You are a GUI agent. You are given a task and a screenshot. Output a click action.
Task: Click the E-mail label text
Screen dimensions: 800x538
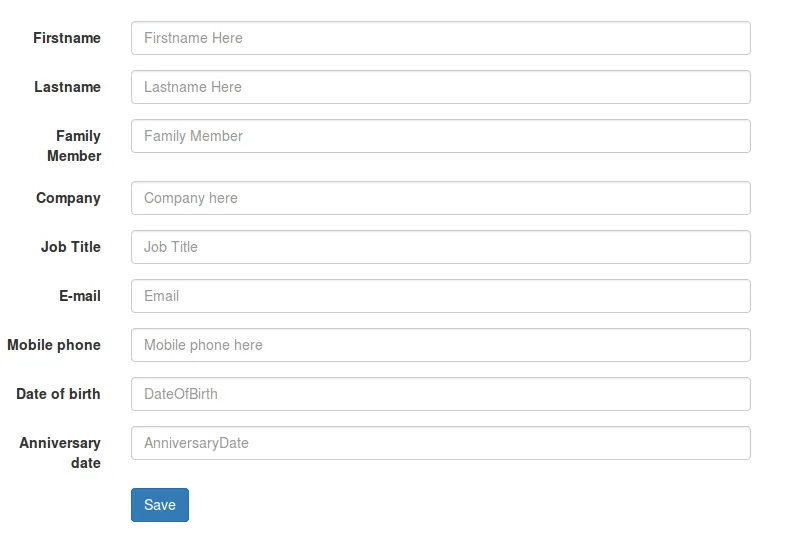click(80, 296)
